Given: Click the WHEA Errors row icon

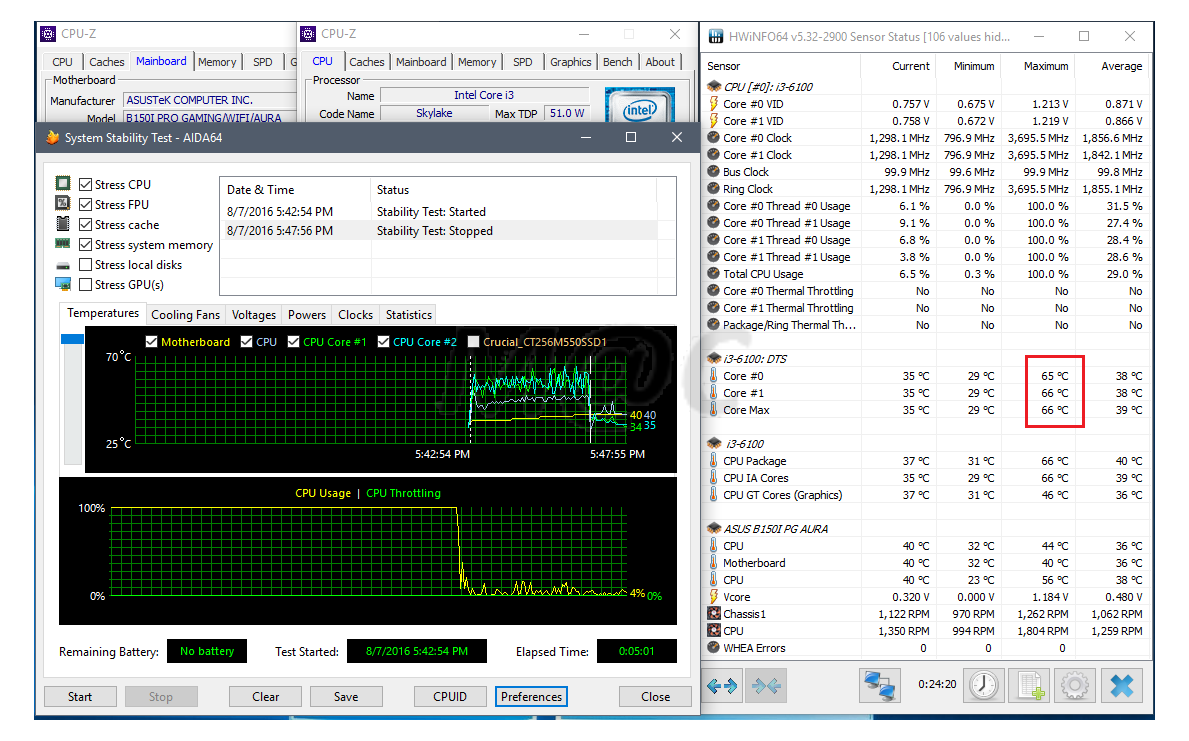Looking at the screenshot, I should (714, 647).
